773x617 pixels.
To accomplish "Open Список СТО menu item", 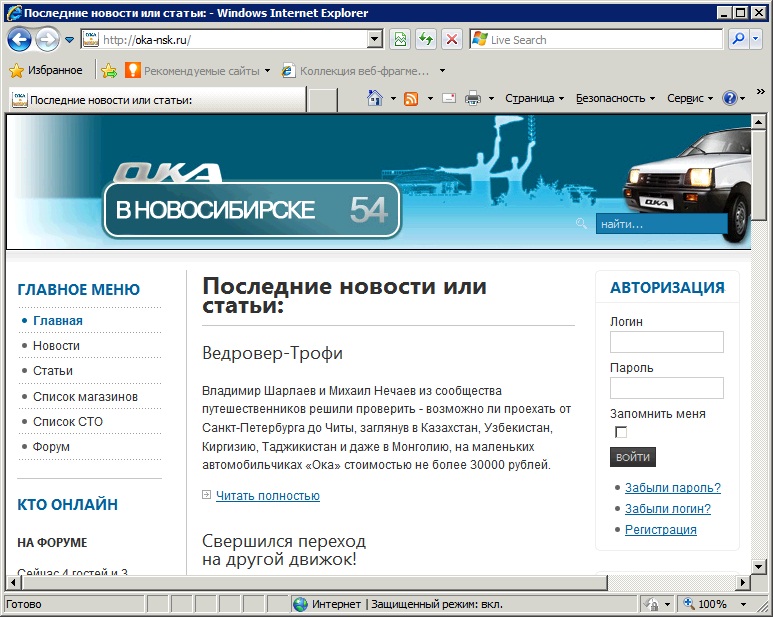I will click(68, 422).
